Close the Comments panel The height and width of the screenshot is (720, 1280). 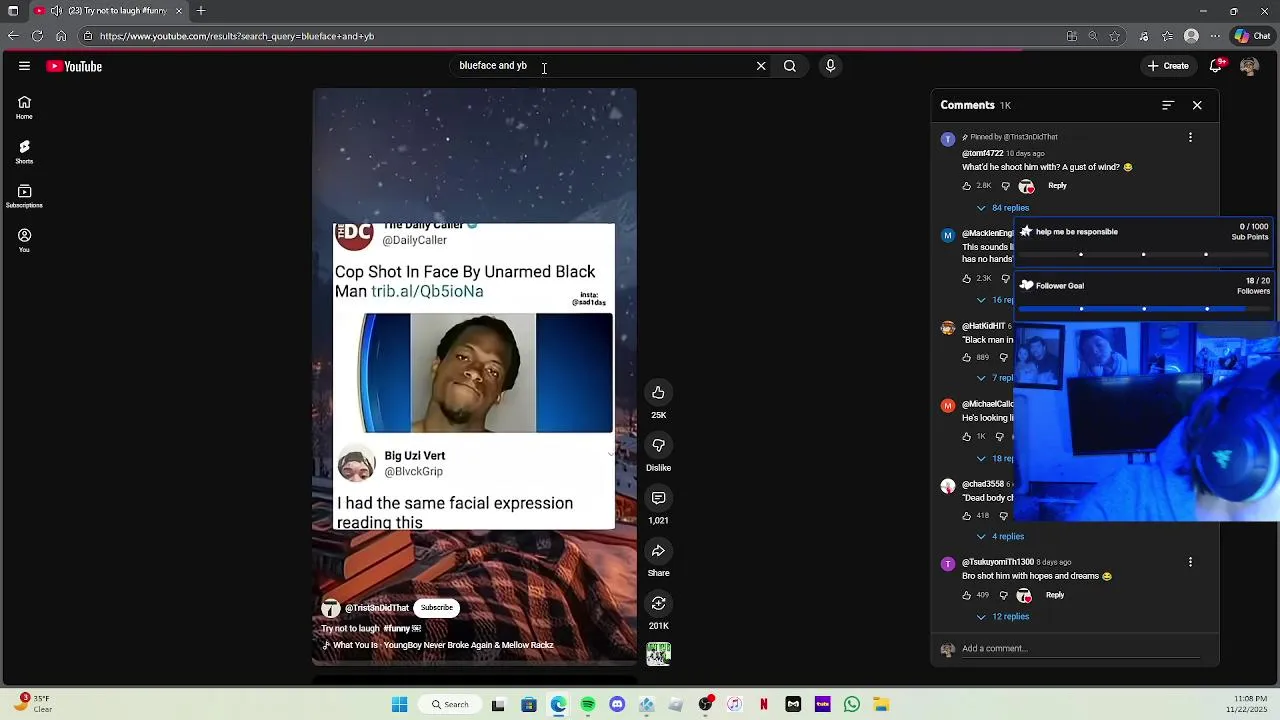click(1197, 105)
